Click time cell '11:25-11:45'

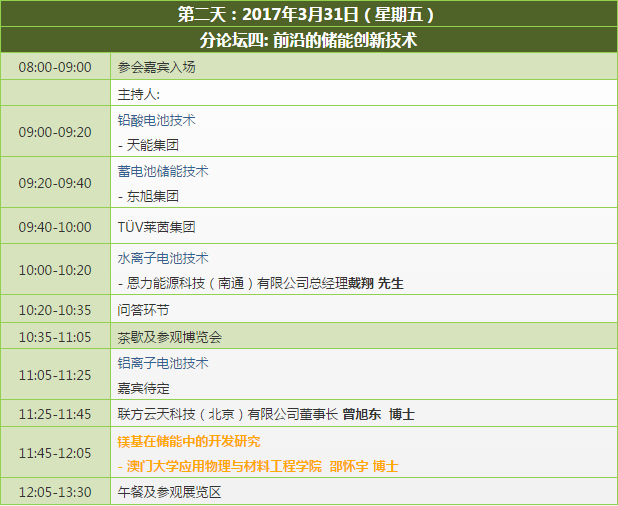pos(55,414)
